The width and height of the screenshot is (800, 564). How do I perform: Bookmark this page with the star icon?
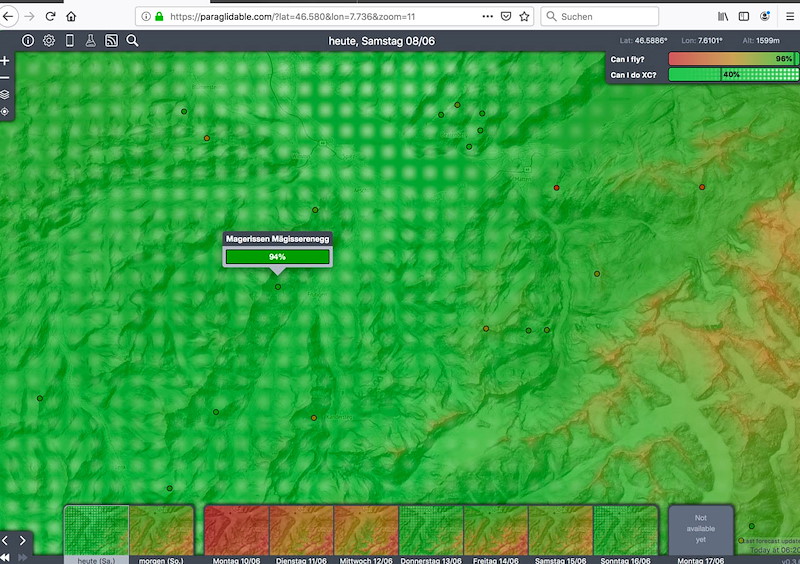(524, 16)
